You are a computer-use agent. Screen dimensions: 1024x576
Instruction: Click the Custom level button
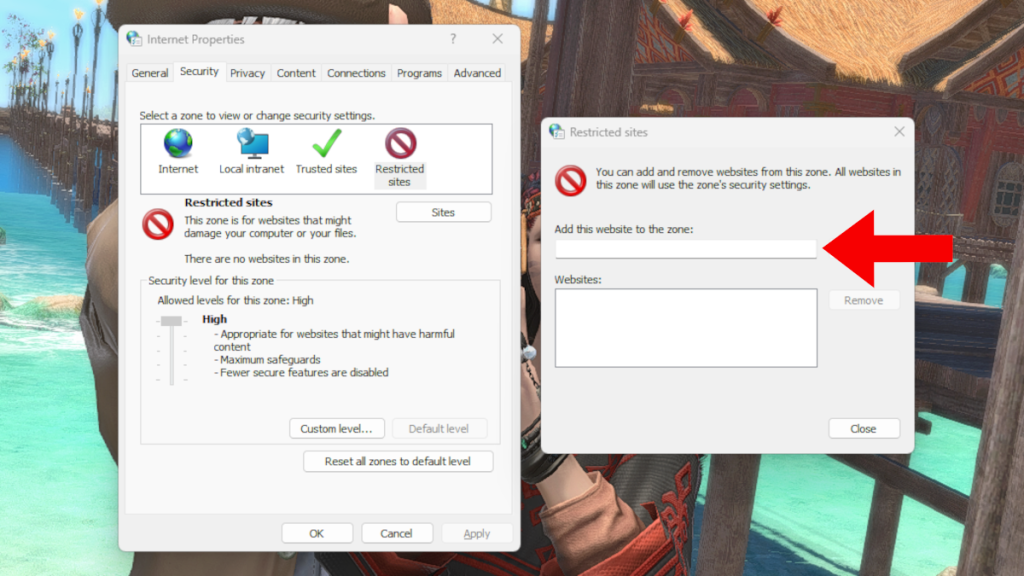click(x=337, y=428)
